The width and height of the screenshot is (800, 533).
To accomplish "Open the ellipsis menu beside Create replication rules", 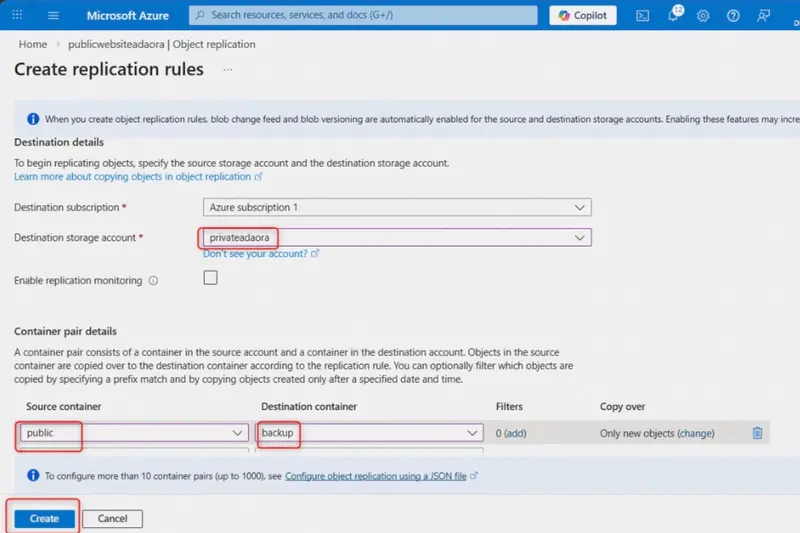I will click(228, 69).
